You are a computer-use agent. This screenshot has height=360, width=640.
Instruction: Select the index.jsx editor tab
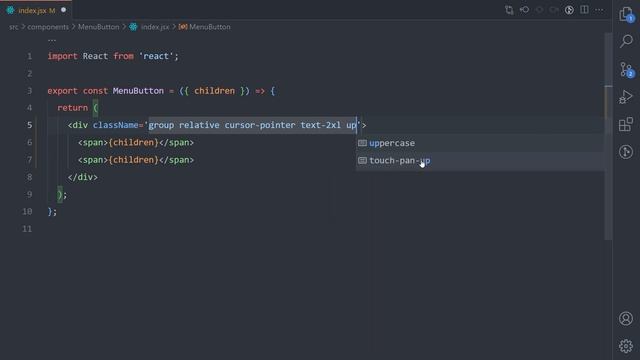pos(36,10)
